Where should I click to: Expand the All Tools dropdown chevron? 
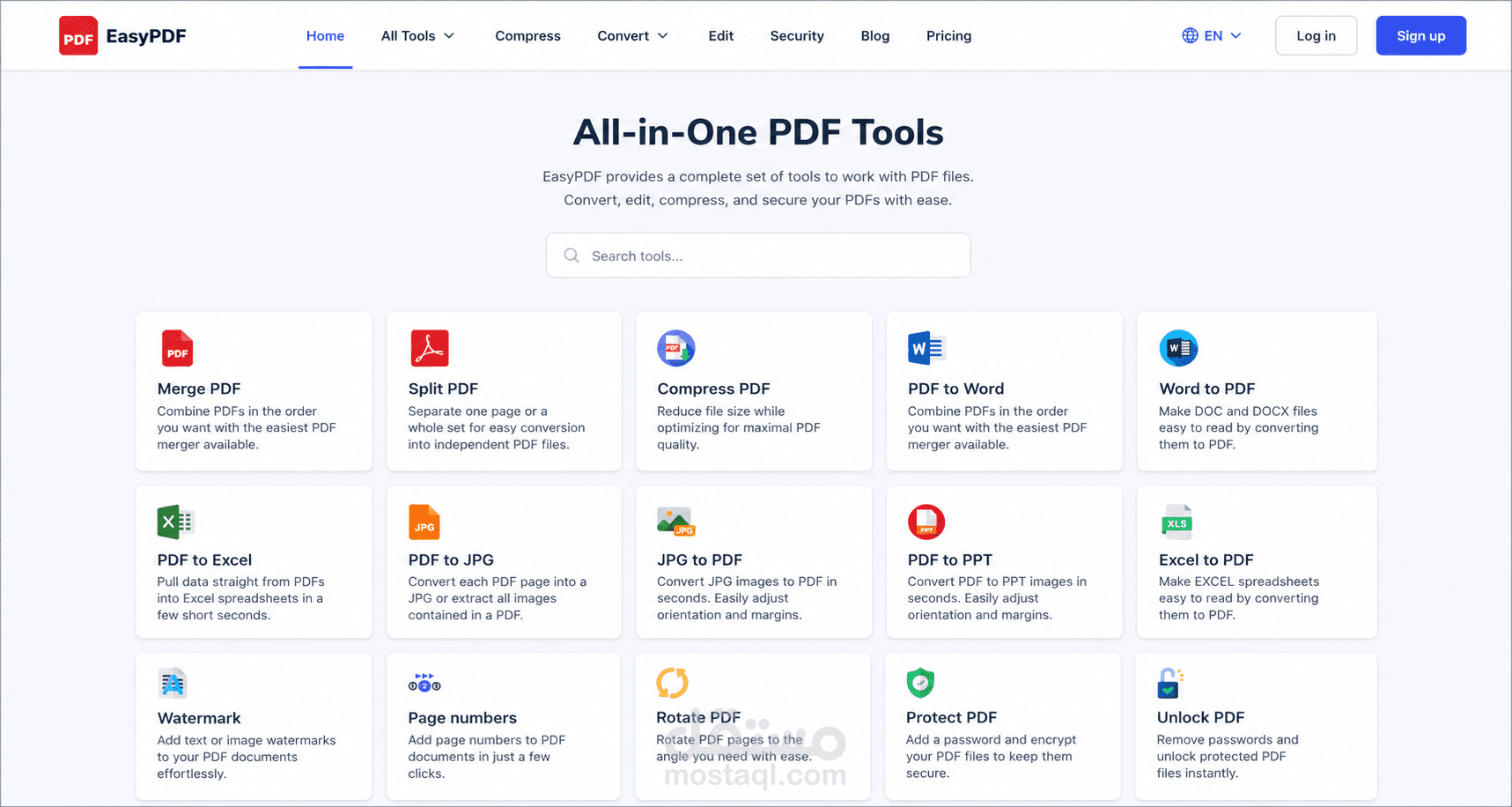449,36
